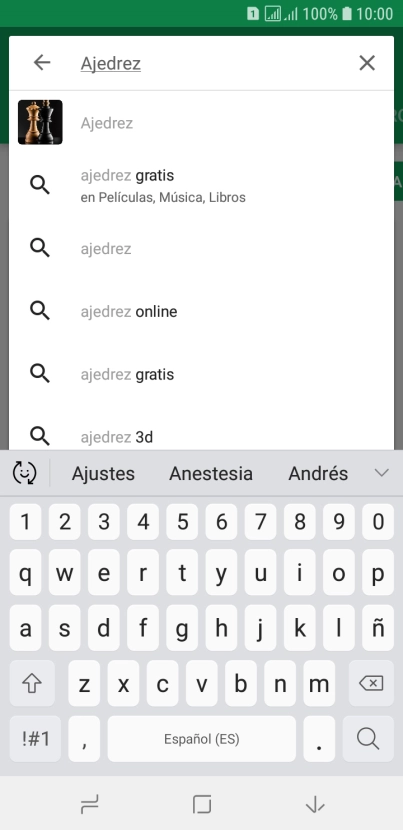Tap the keyboard search magnifier key

click(368, 739)
